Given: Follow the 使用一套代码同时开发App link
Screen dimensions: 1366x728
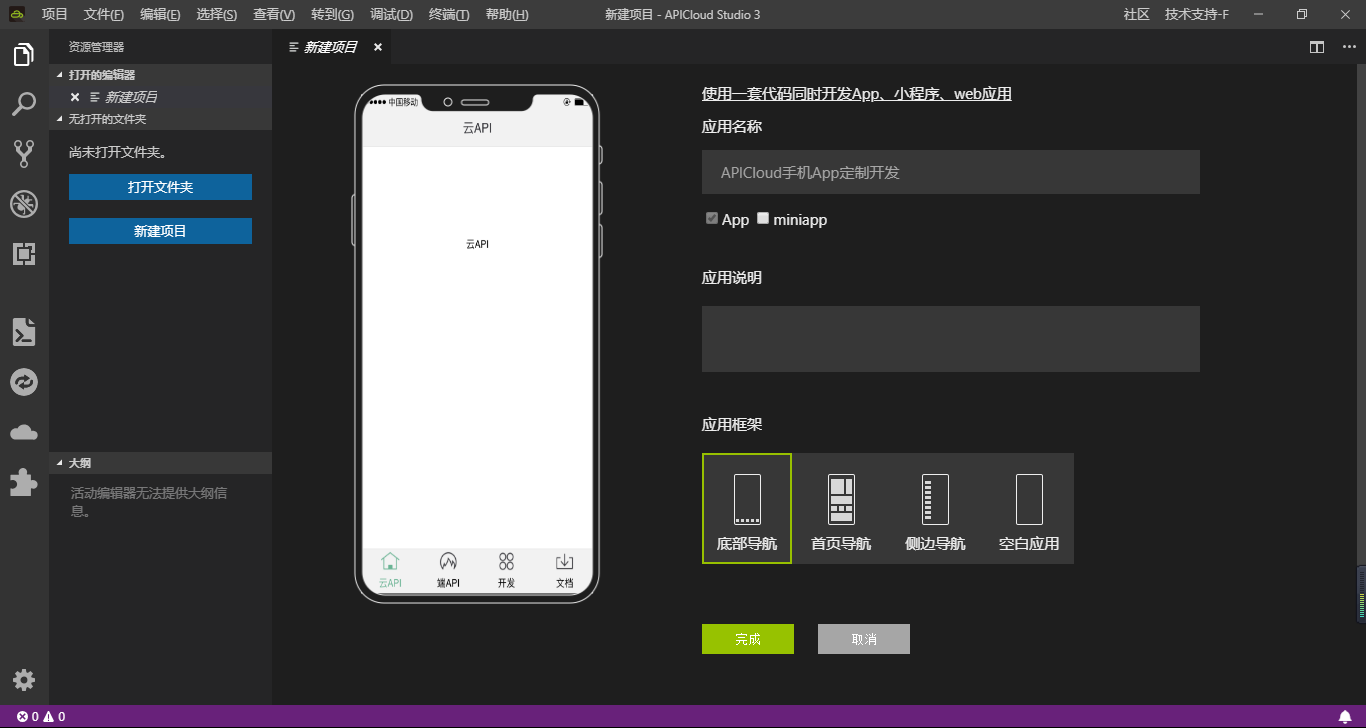Looking at the screenshot, I should pyautogui.click(x=857, y=94).
